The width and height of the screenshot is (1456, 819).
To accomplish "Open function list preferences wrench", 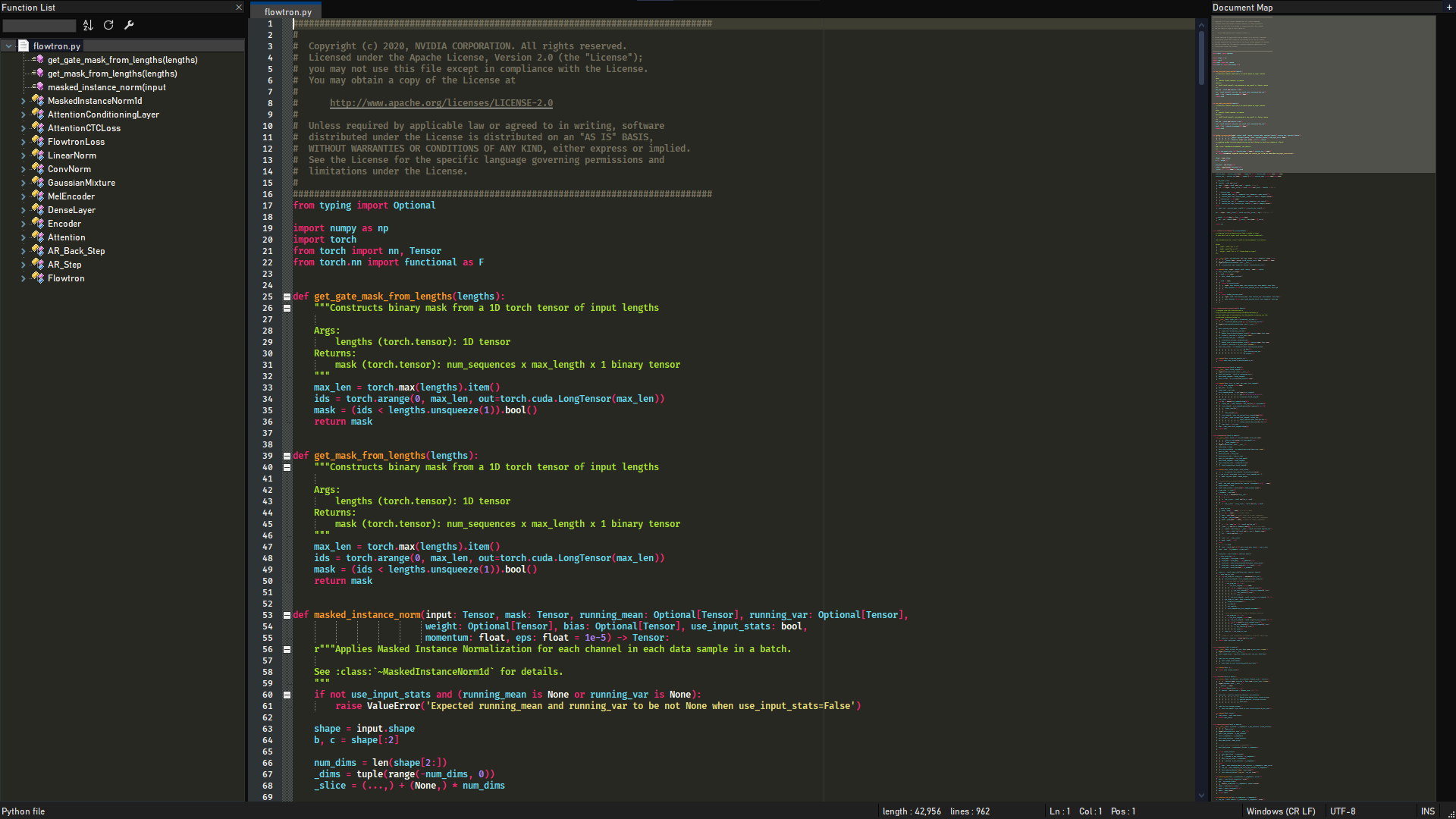I will pyautogui.click(x=129, y=25).
